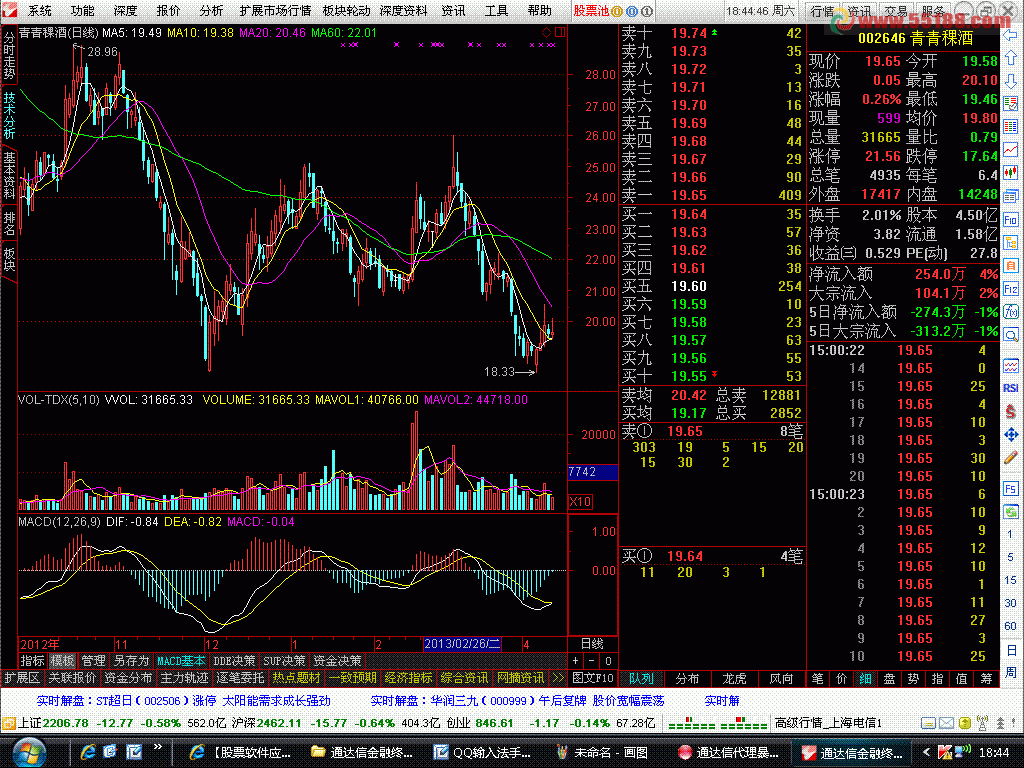The height and width of the screenshot is (768, 1024).
Task: Click the 图文F10 button
Action: click(592, 678)
